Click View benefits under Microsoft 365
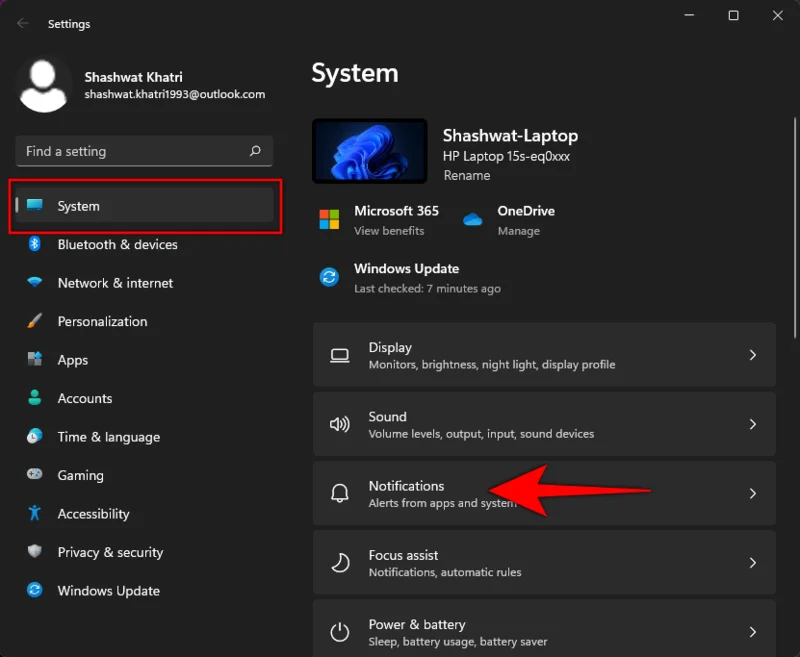The image size is (800, 657). 388,228
